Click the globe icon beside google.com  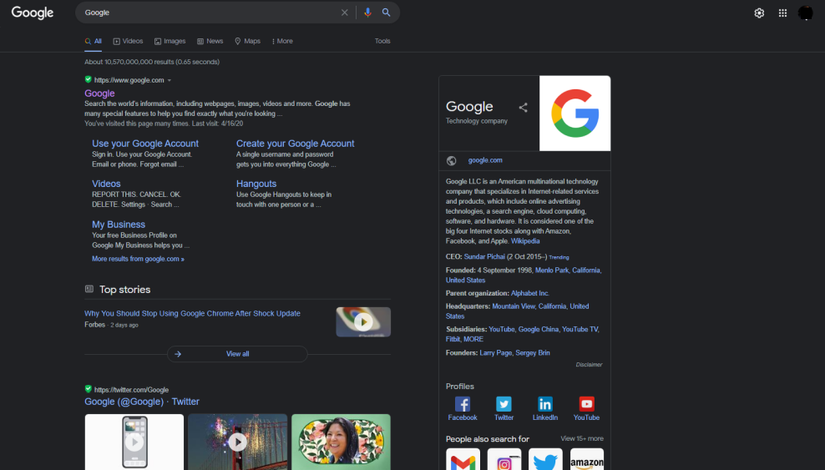point(451,161)
